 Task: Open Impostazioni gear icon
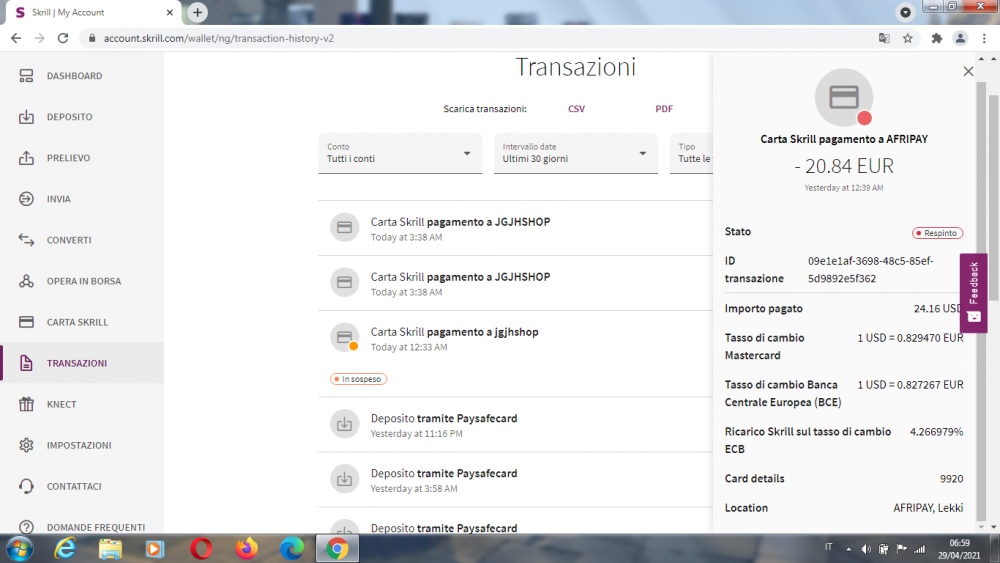[x=26, y=445]
